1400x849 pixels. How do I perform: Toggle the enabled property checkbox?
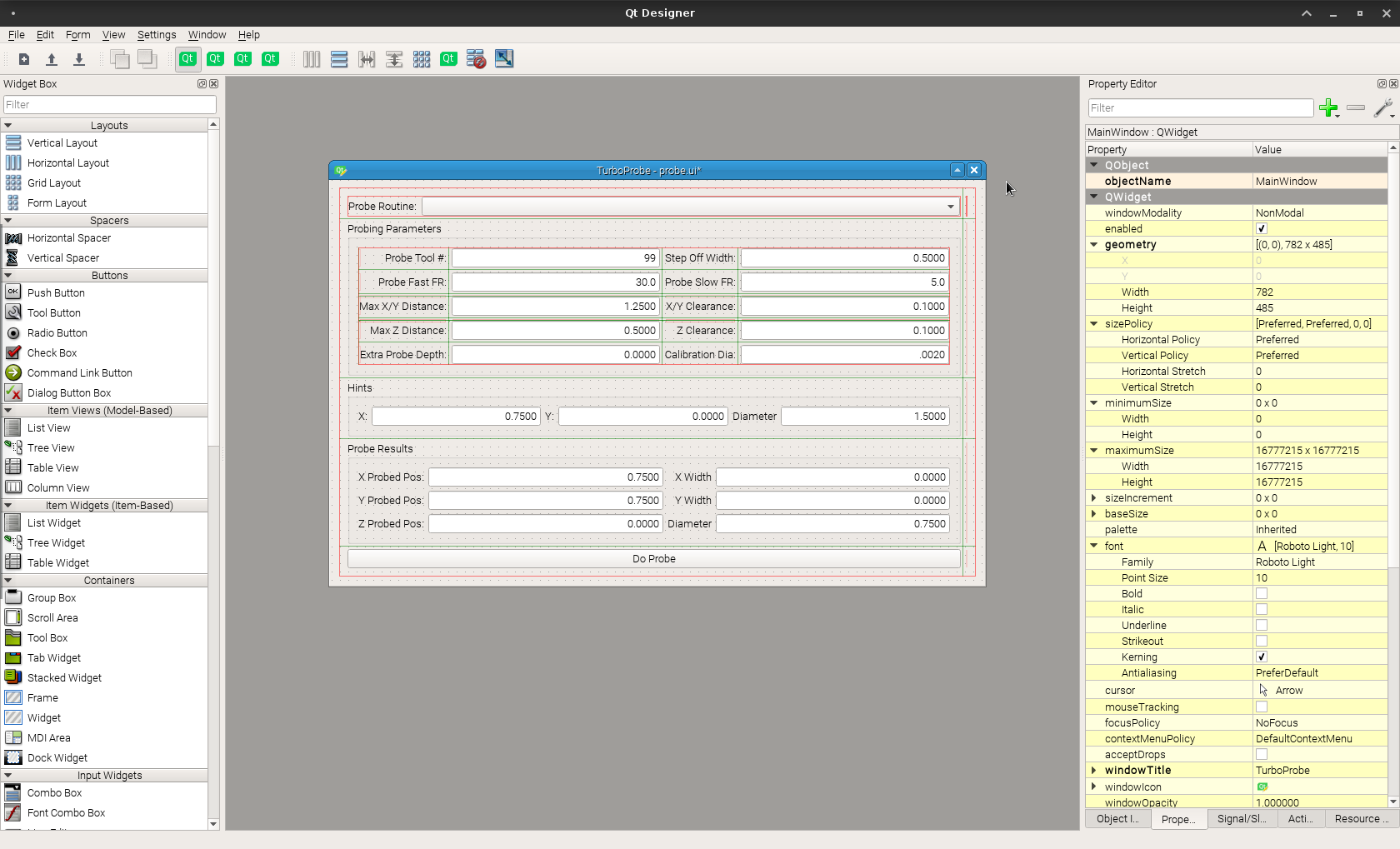[x=1262, y=229]
